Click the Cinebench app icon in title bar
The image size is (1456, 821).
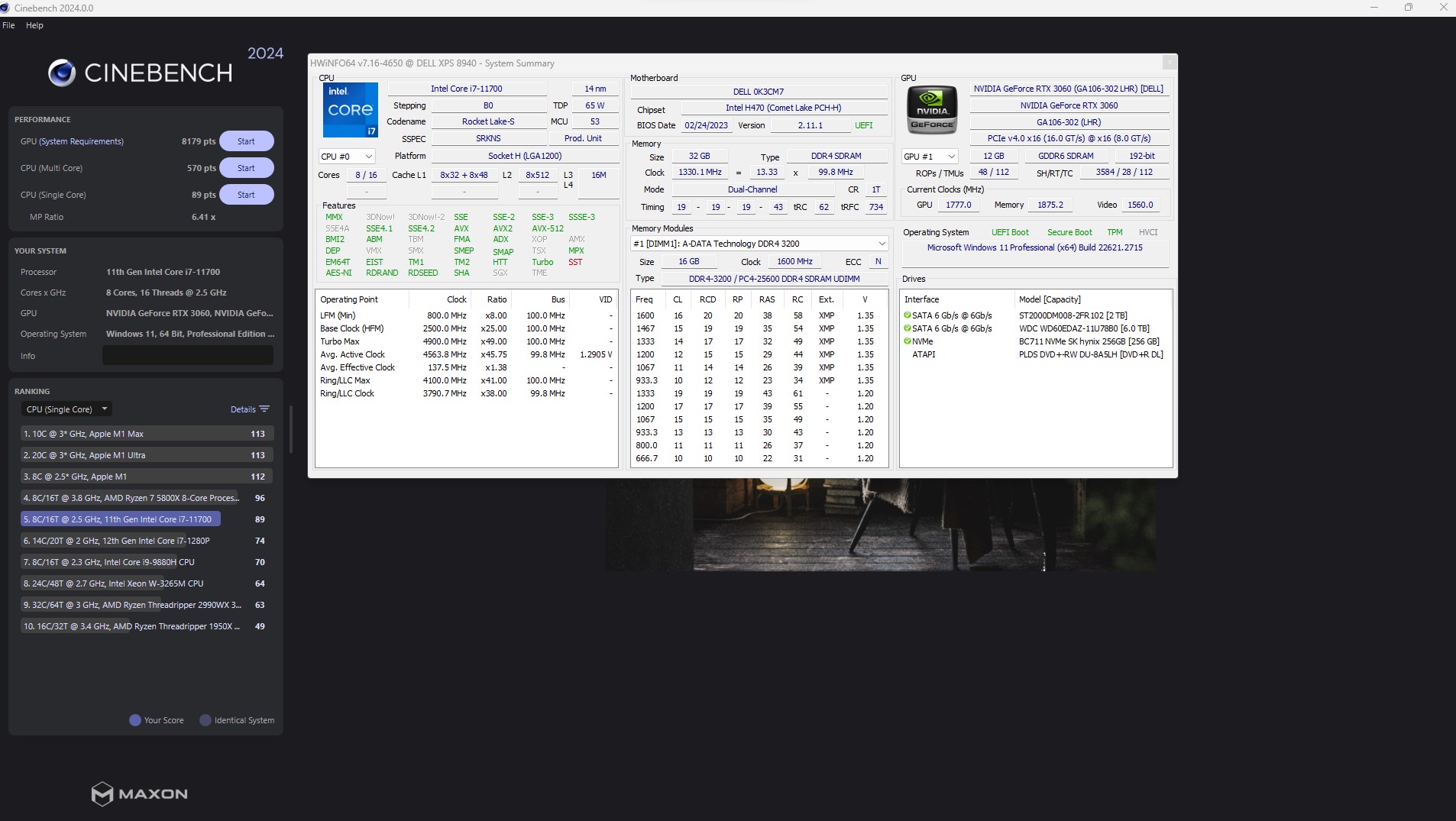5,8
